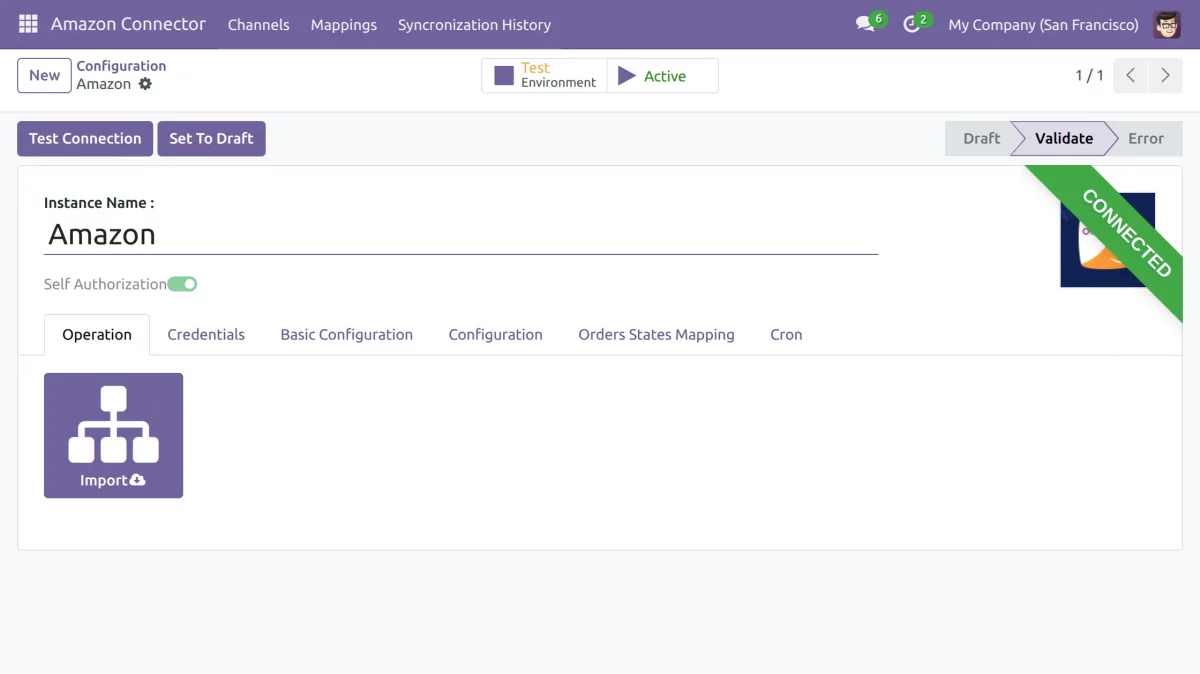Screen dimensions: 1200x674
Task: Click the Set To Draft button
Action: (211, 139)
